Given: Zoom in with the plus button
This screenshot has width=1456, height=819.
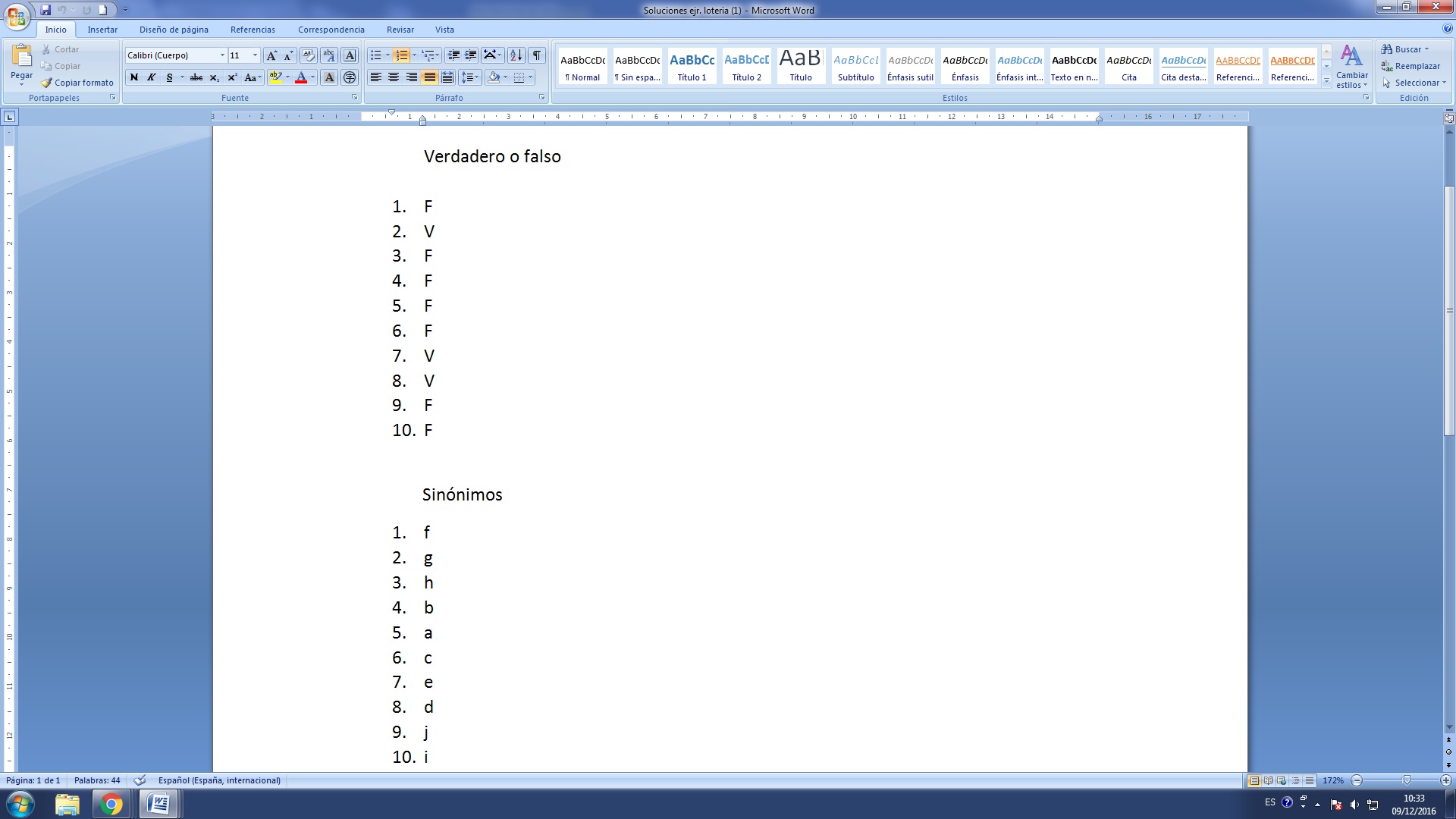Looking at the screenshot, I should pos(1446,780).
